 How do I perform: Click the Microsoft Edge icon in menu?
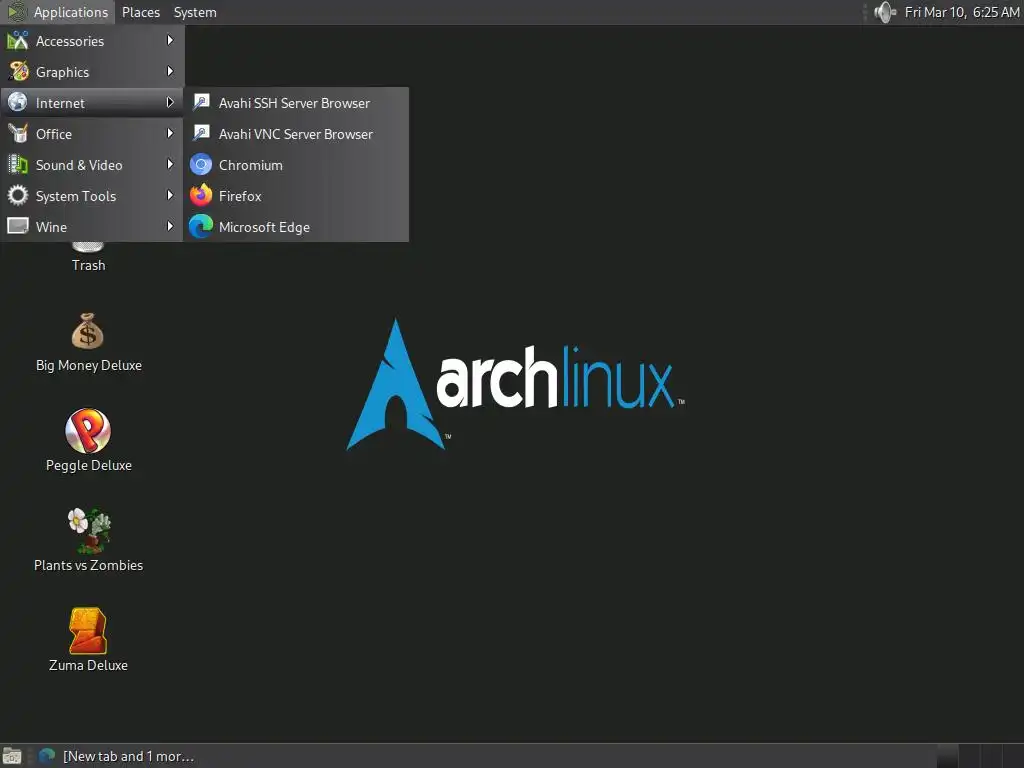click(201, 227)
